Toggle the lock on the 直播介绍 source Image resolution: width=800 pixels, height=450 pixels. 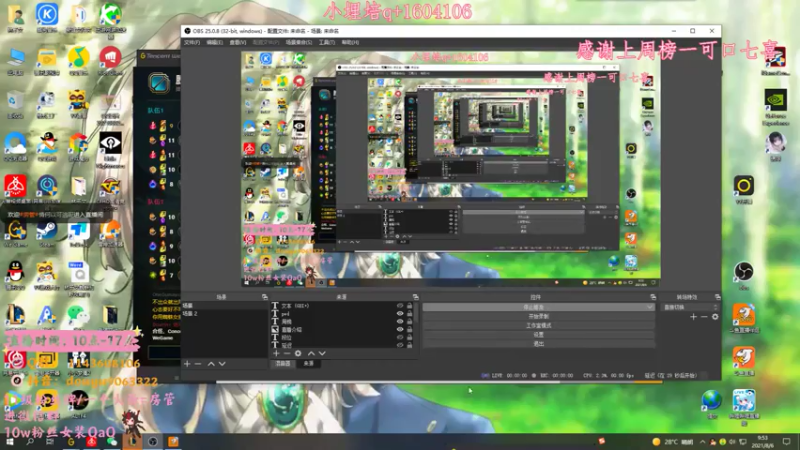(409, 329)
